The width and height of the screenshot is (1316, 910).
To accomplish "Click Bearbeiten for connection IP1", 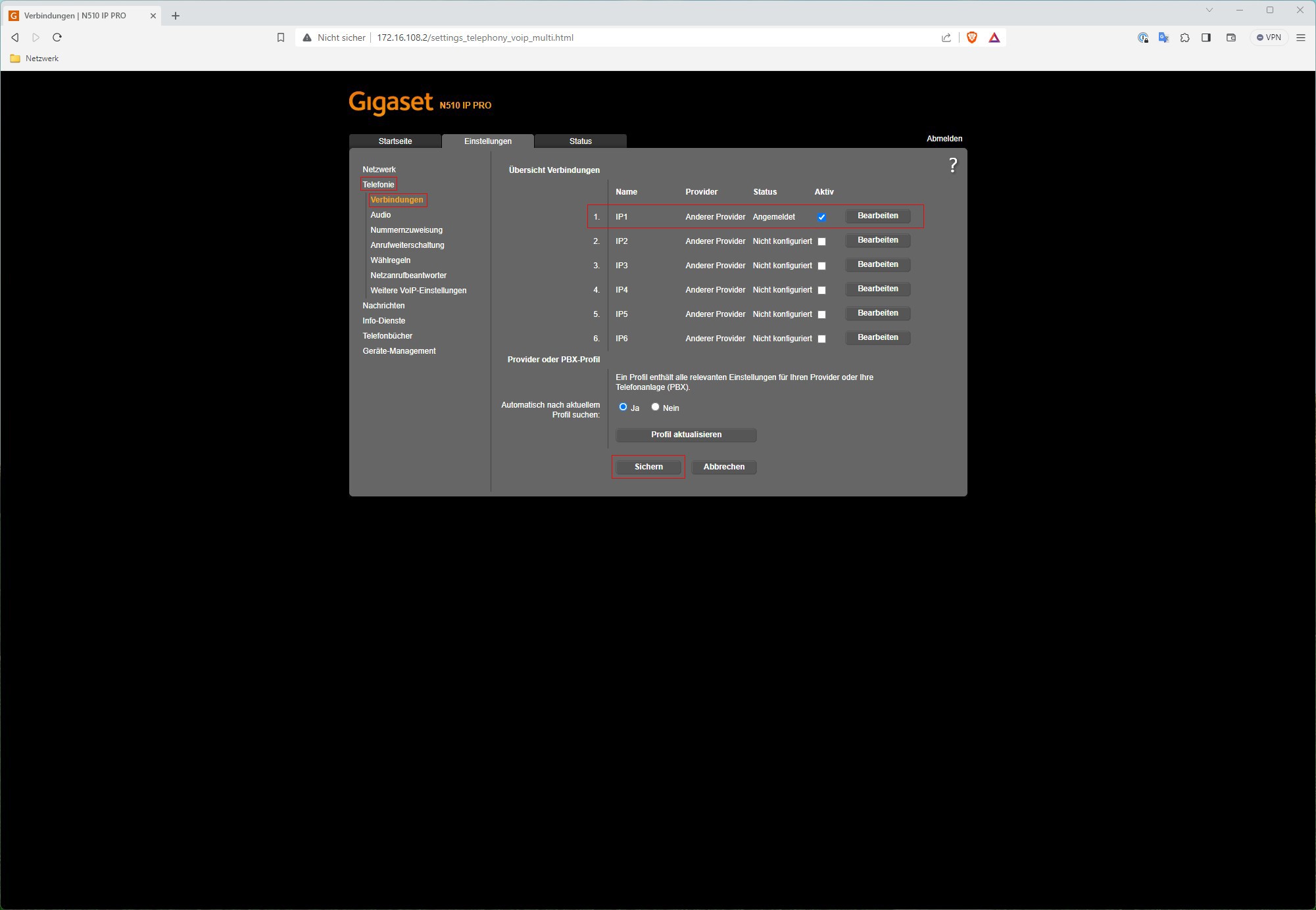I will click(877, 216).
